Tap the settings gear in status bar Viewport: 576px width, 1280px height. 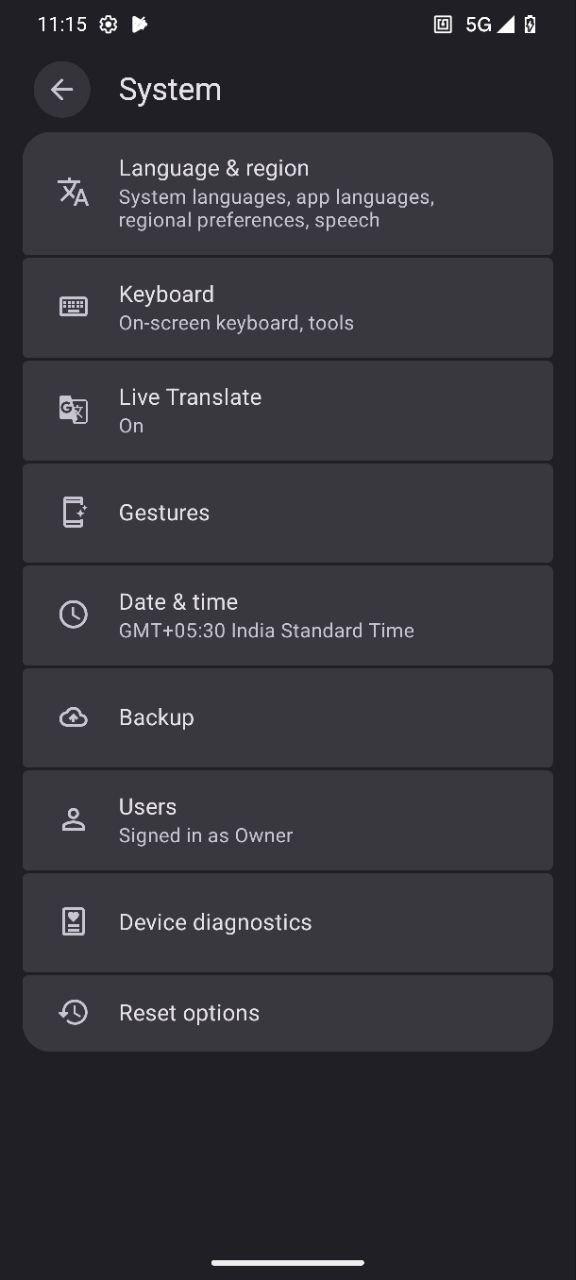[x=108, y=25]
